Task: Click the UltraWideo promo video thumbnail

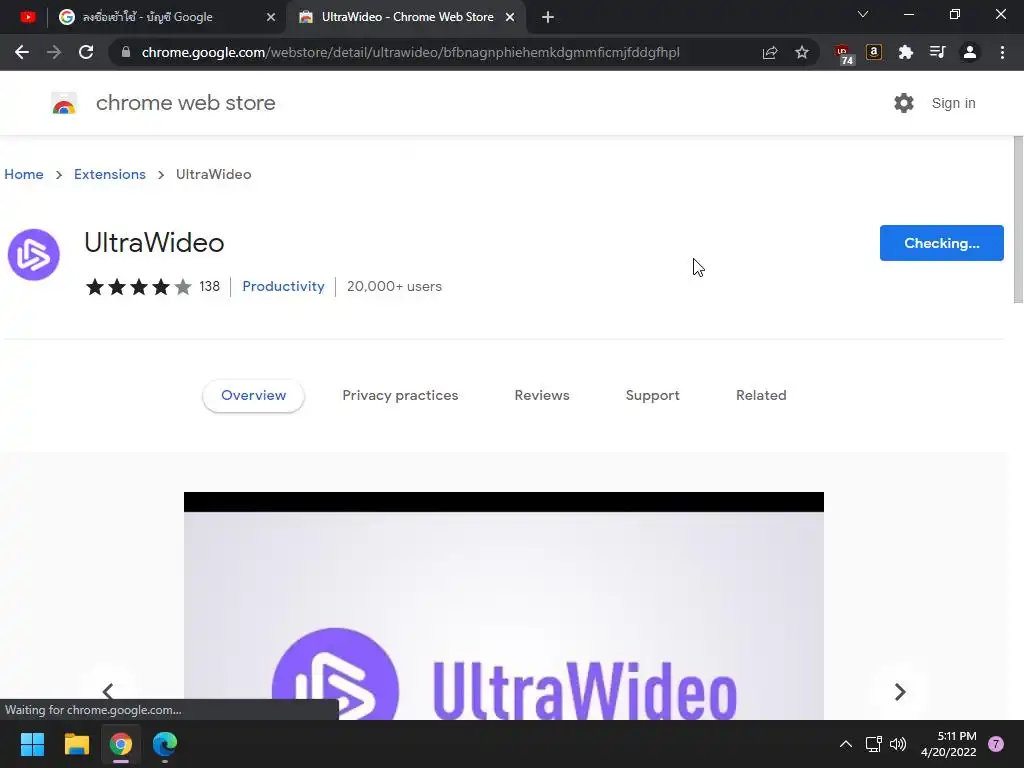Action: coord(504,606)
